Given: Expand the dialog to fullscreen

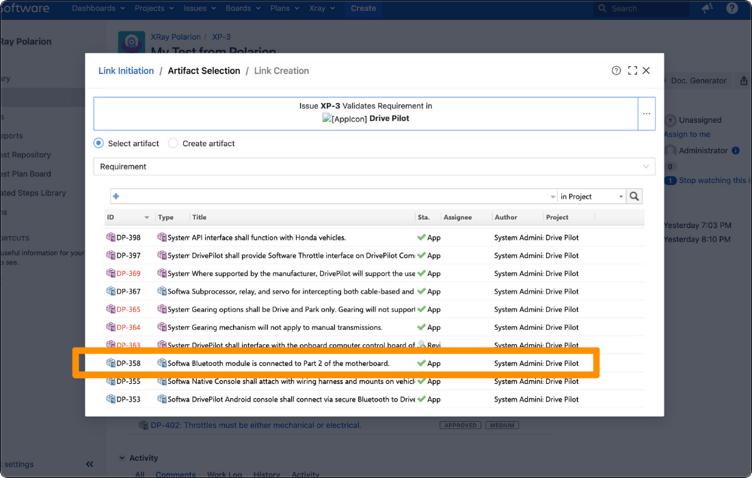Looking at the screenshot, I should [632, 70].
